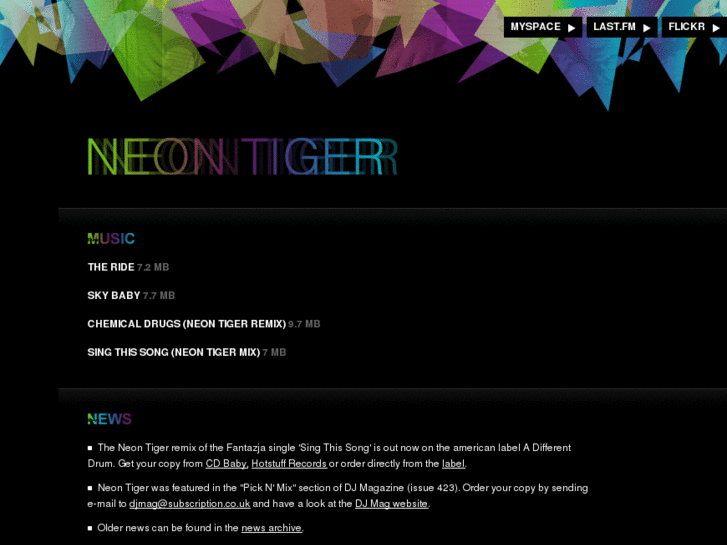Click the arrow icon beside FLICKR

coord(716,28)
